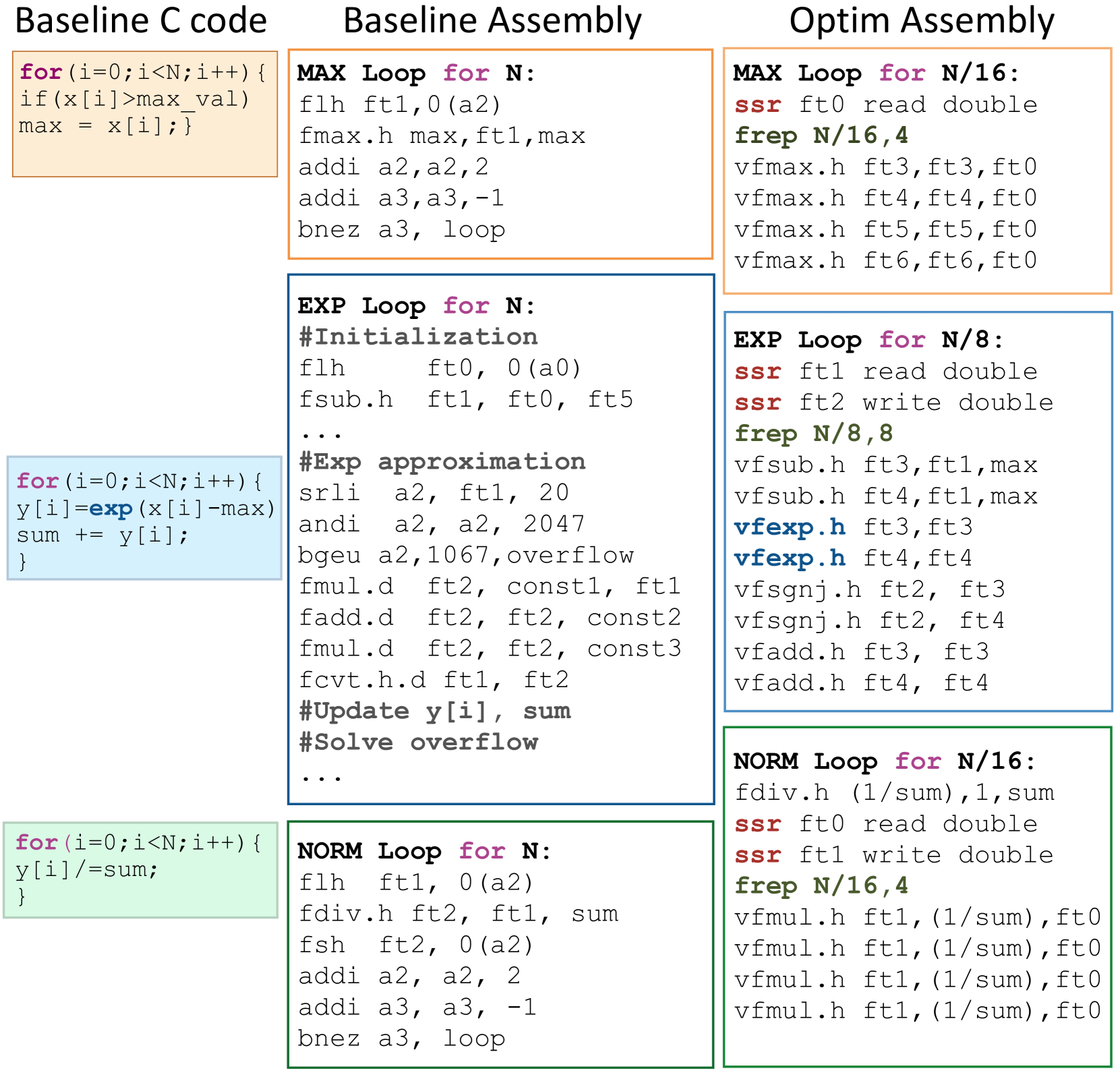Screen dimensions: 1120x1077
Task: Click the 'fdiv.h (1/sum),1,sum' line
Action: [x=893, y=793]
